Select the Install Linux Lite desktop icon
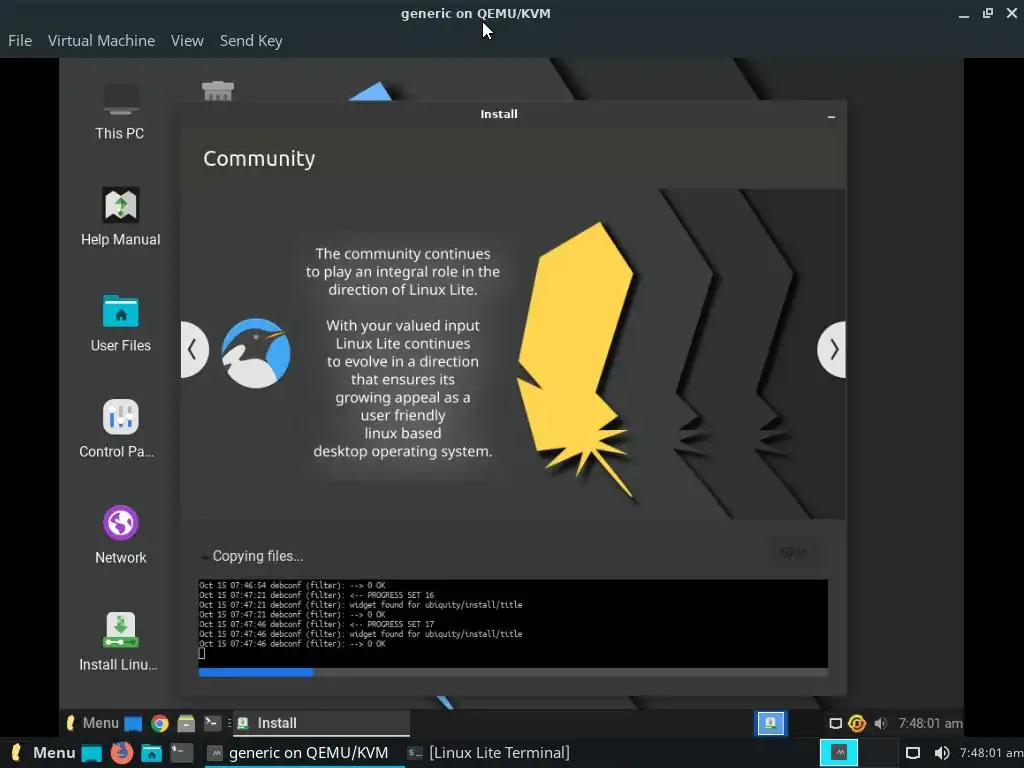Screen dimensions: 1024x768 (x=120, y=641)
